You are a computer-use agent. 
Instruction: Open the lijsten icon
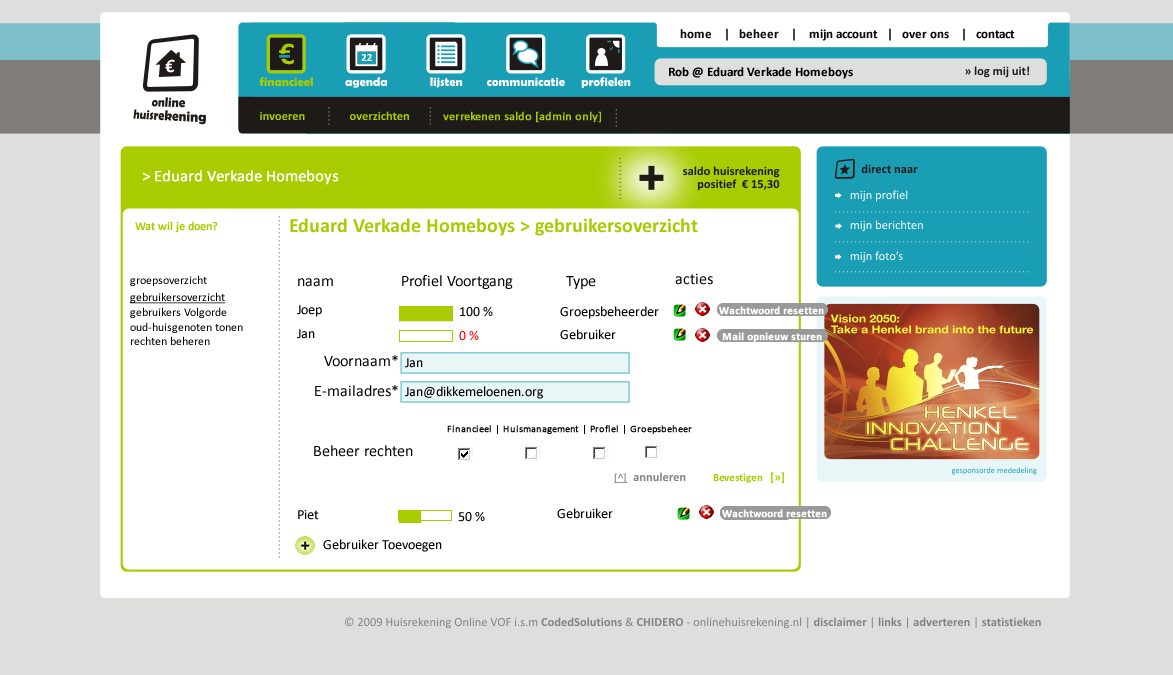tap(446, 54)
